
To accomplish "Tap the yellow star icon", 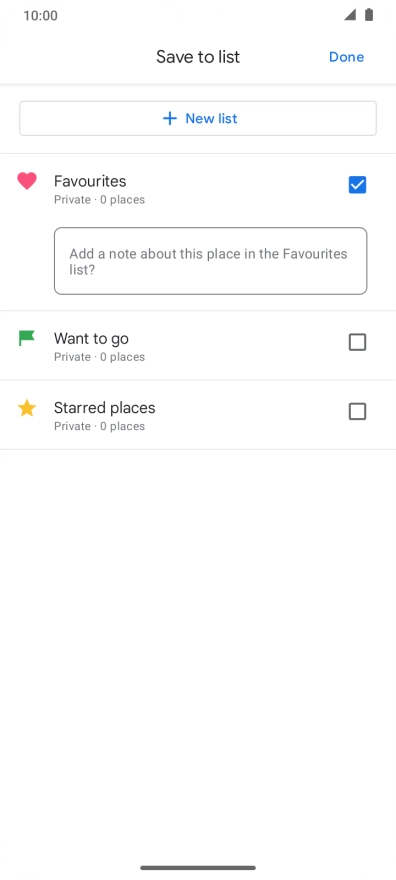I will [27, 408].
